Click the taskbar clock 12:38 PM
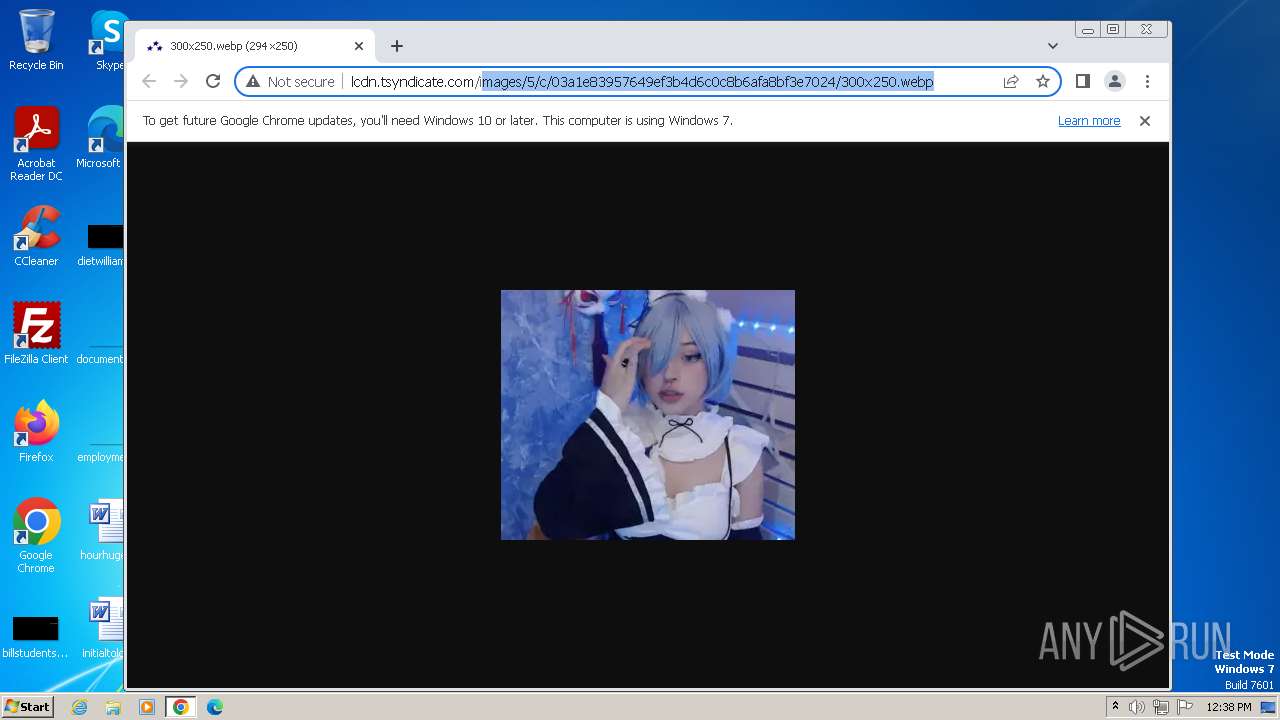Viewport: 1280px width, 720px height. [x=1229, y=707]
